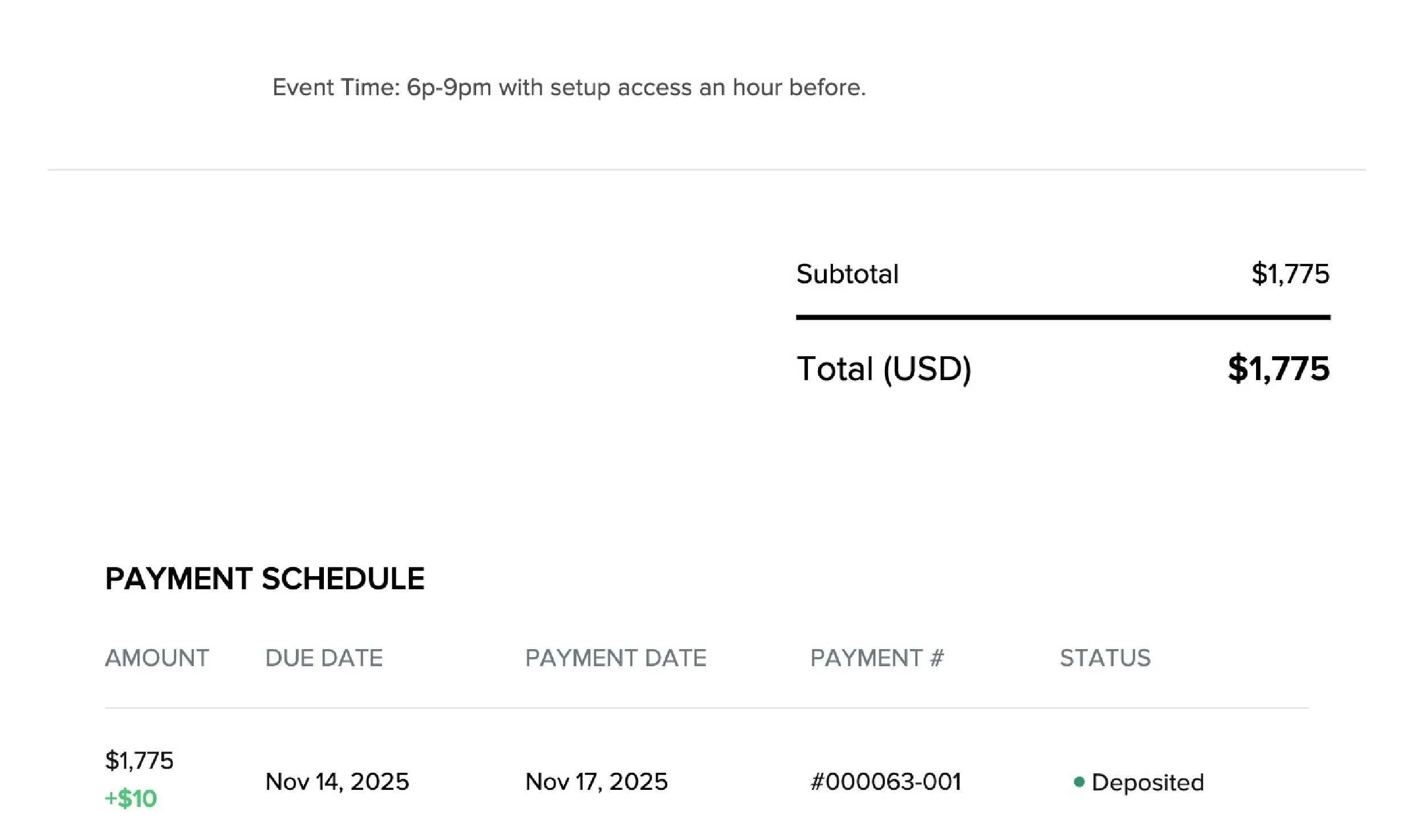Select the Nov 17, 2025 payment date
The width and height of the screenshot is (1414, 840).
coord(596,782)
